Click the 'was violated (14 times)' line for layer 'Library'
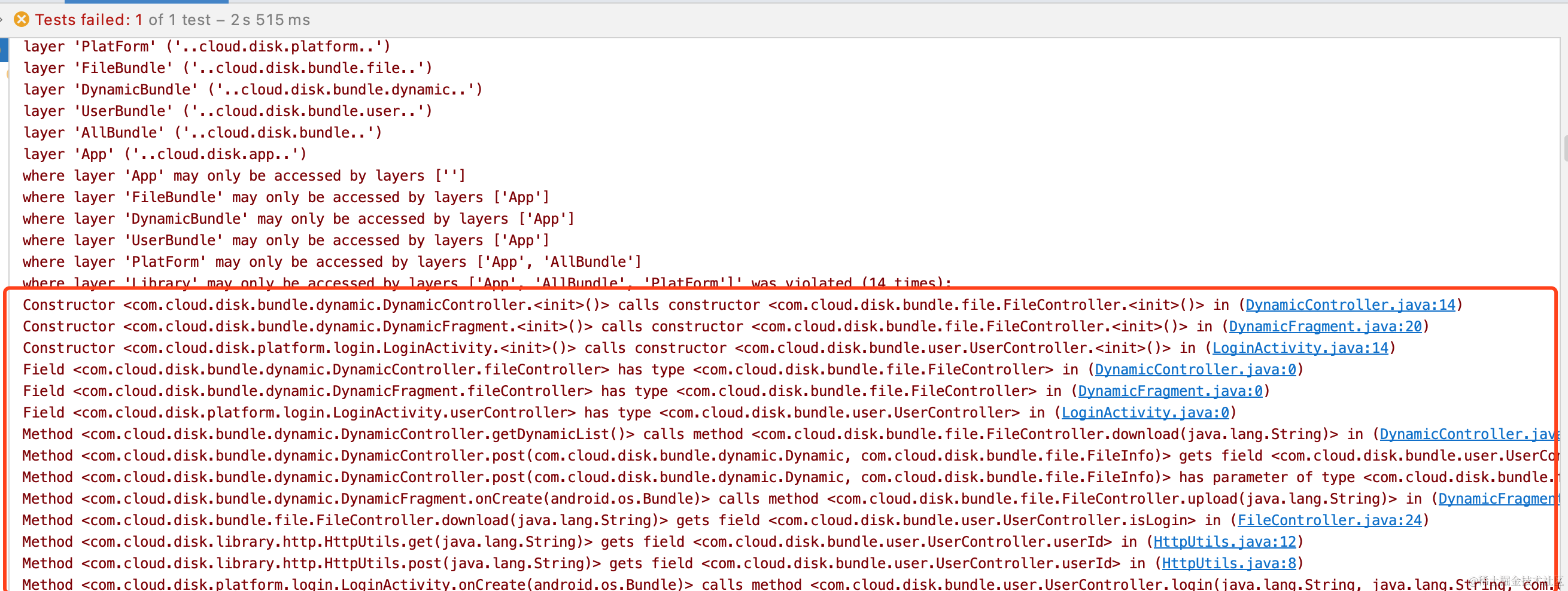This screenshot has width=1568, height=591. [487, 282]
